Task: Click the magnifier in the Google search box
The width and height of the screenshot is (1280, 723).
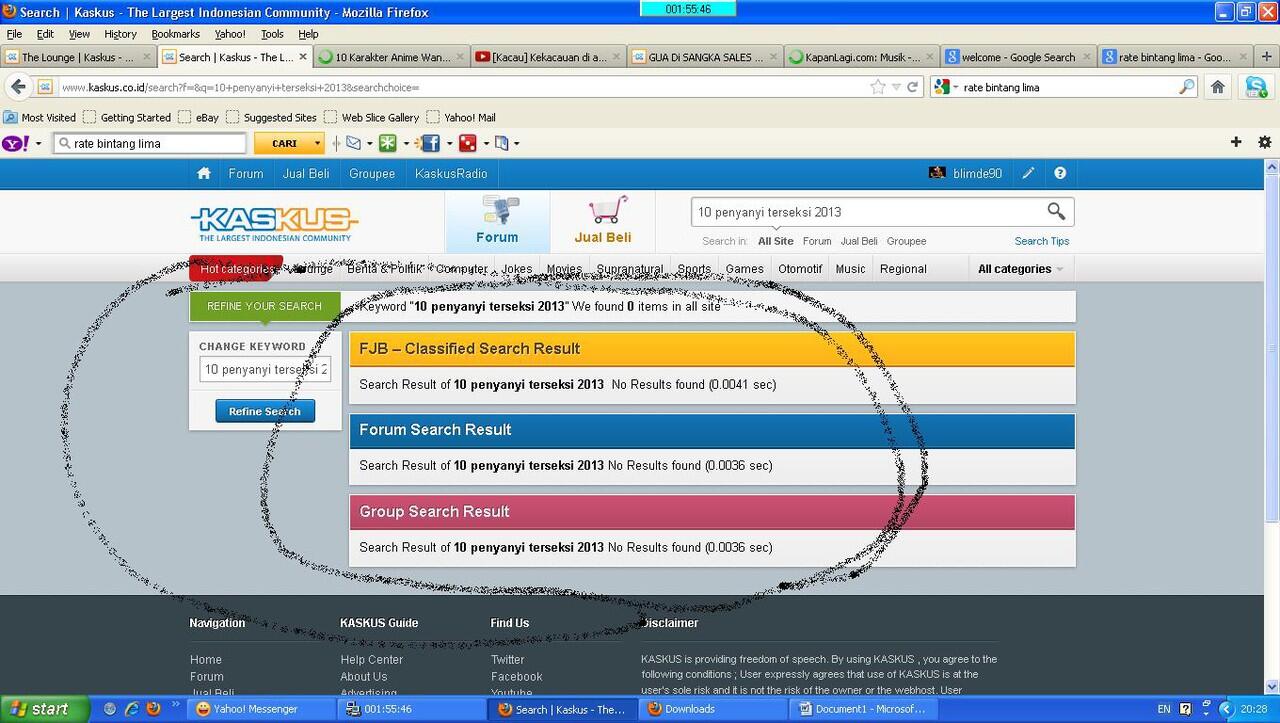Action: pos(1186,87)
